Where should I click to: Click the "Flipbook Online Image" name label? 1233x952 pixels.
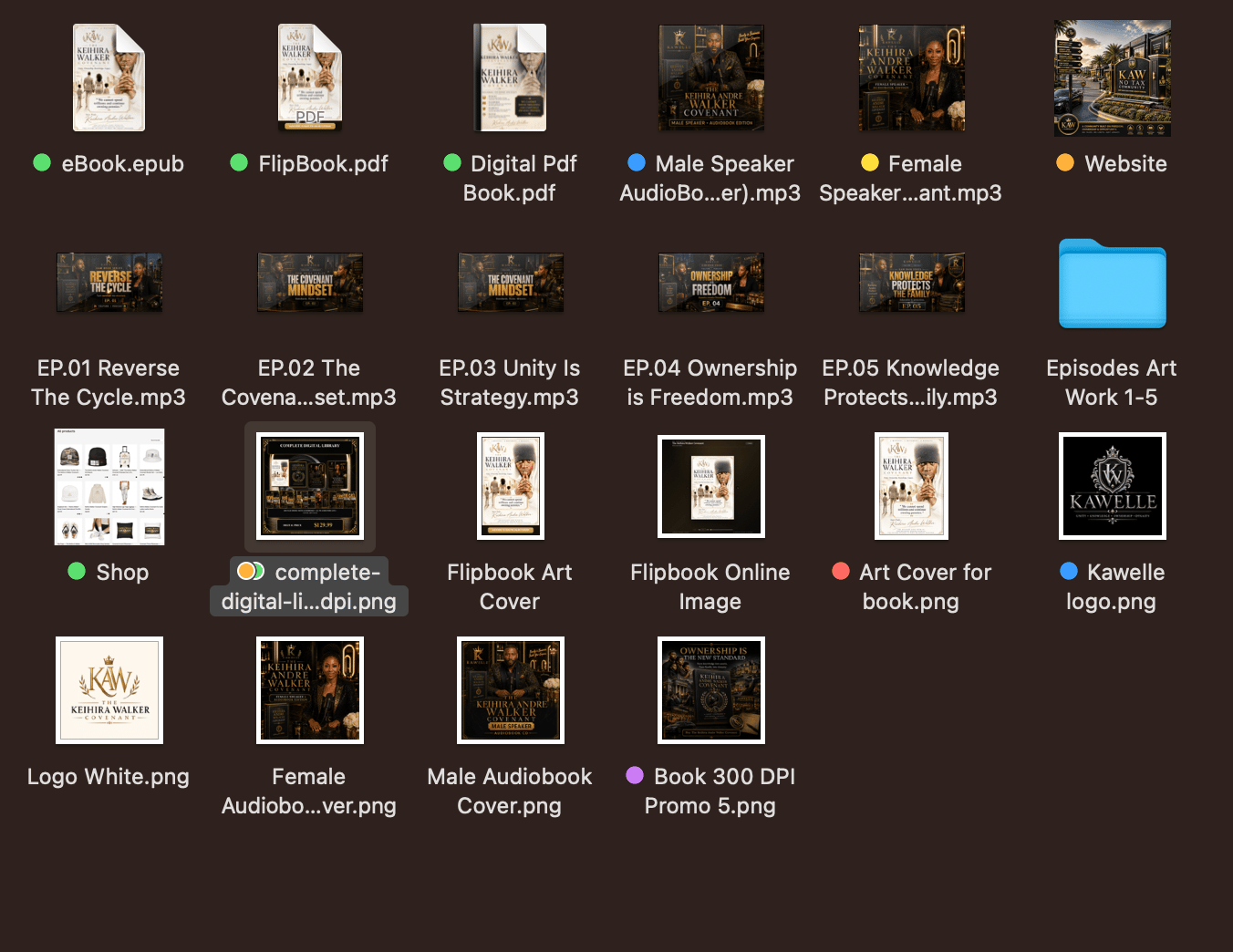(710, 587)
